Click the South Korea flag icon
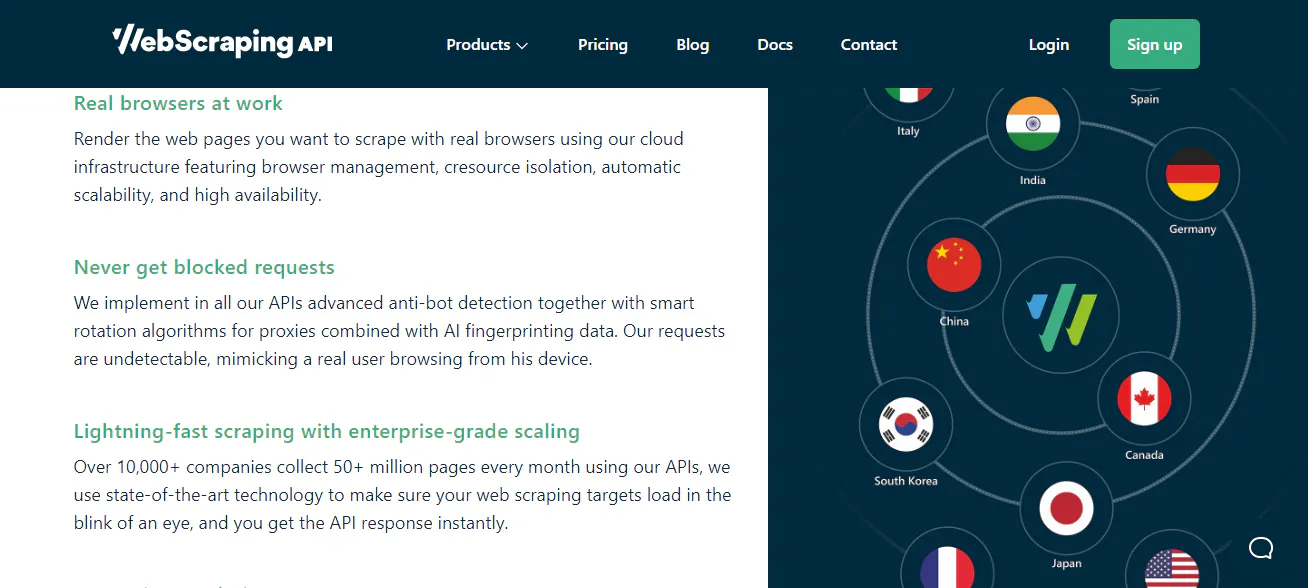Viewport: 1308px width, 588px height. coord(905,424)
